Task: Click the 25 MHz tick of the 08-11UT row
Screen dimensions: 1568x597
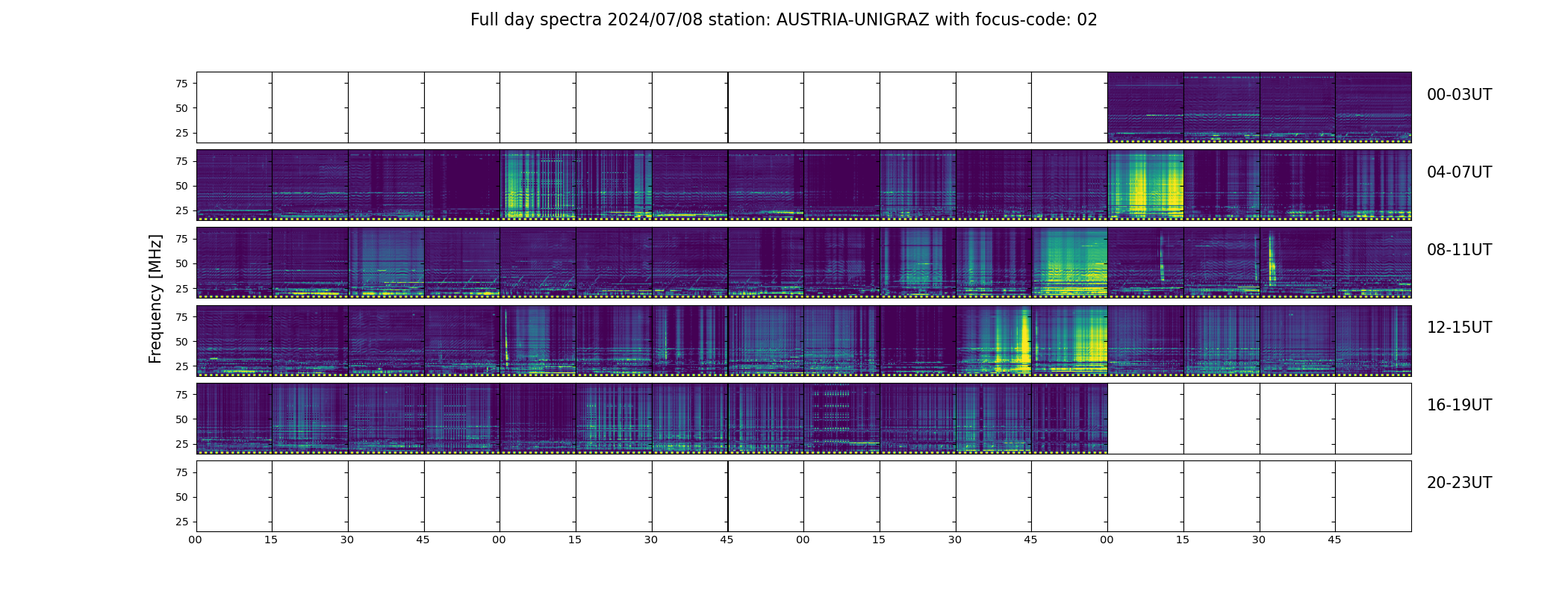Action: pyautogui.click(x=181, y=288)
